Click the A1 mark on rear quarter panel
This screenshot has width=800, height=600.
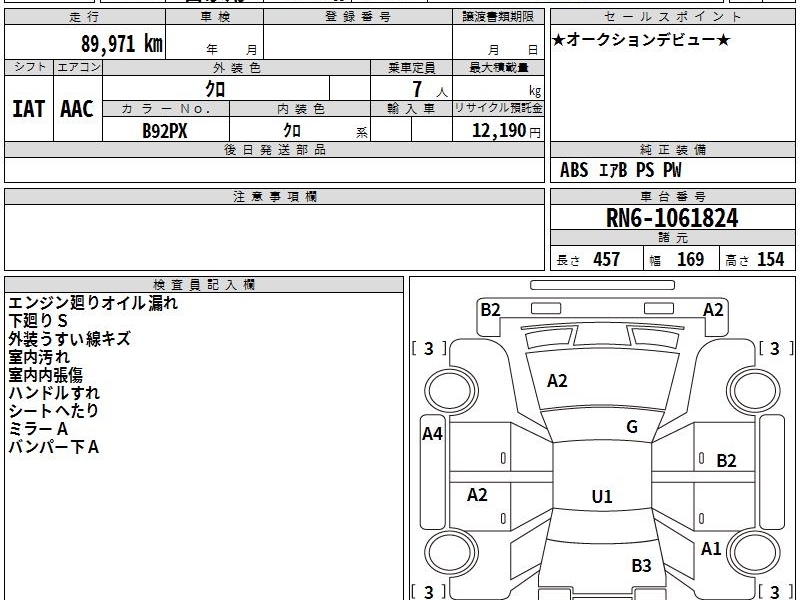tap(711, 549)
